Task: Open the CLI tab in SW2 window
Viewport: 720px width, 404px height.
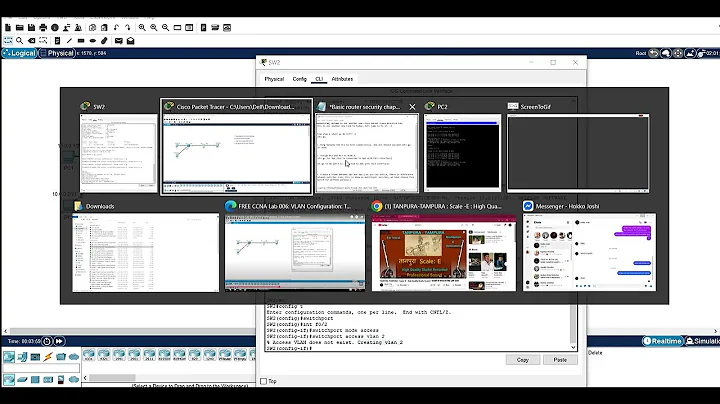Action: tap(319, 79)
